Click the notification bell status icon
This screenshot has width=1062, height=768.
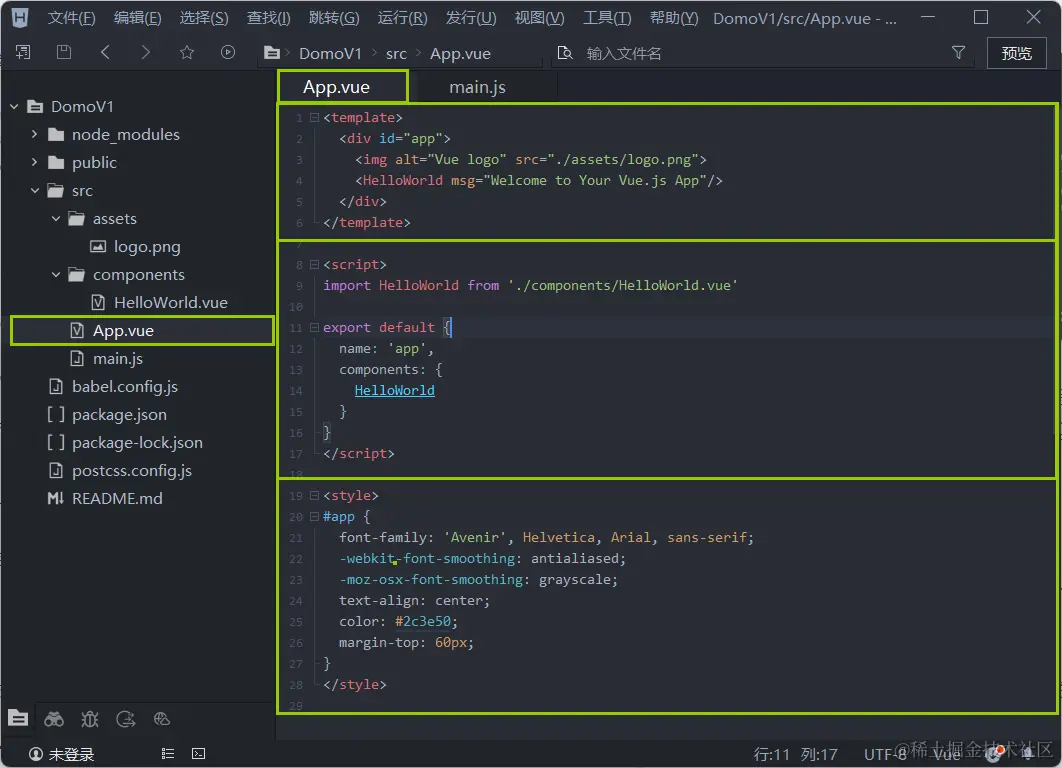point(1027,753)
